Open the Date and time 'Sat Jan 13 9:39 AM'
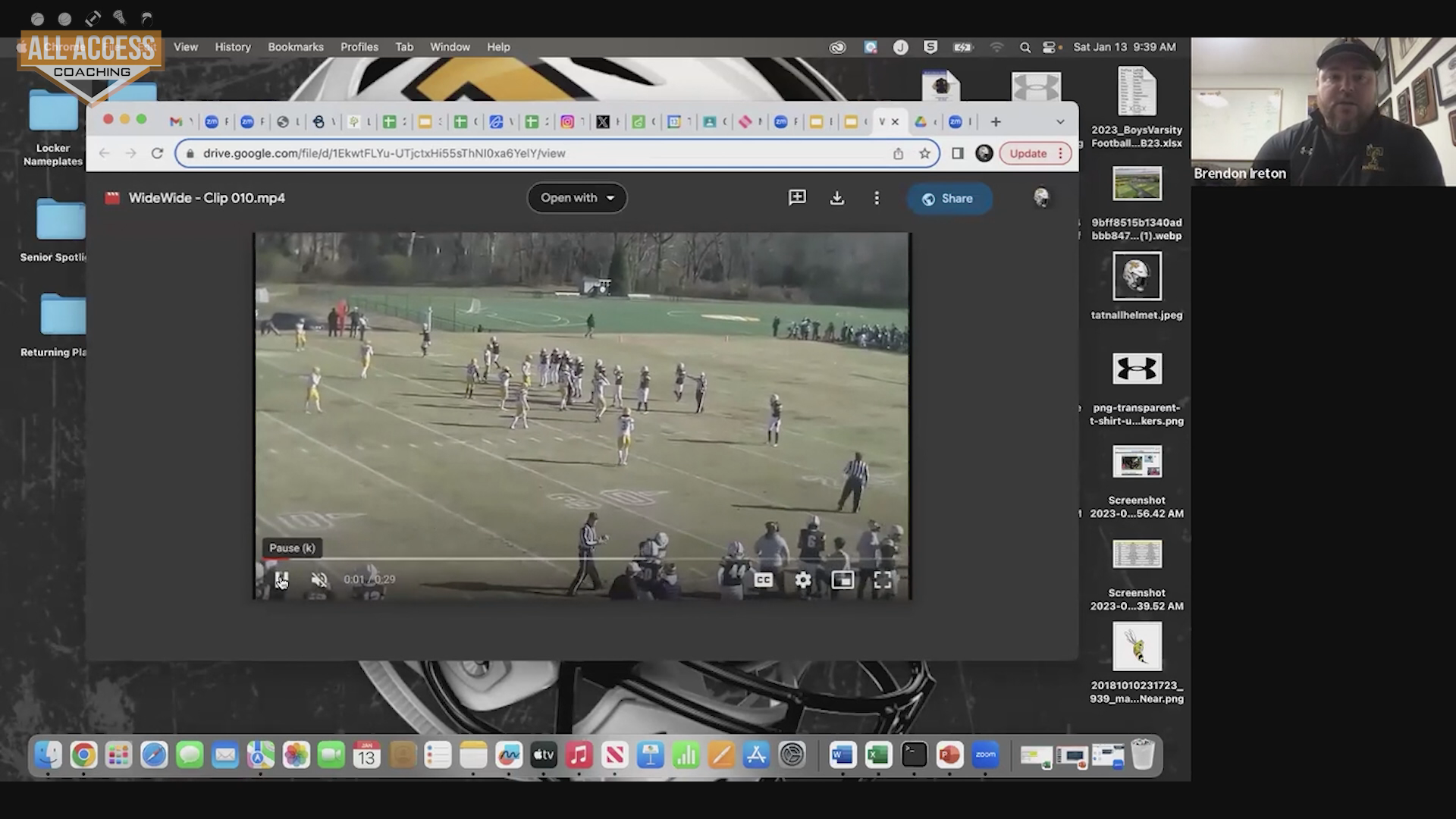The height and width of the screenshot is (819, 1456). point(1125,47)
